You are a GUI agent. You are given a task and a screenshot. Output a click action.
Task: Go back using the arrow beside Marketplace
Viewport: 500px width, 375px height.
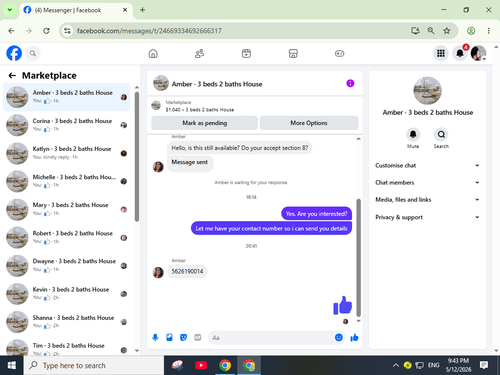(x=12, y=76)
